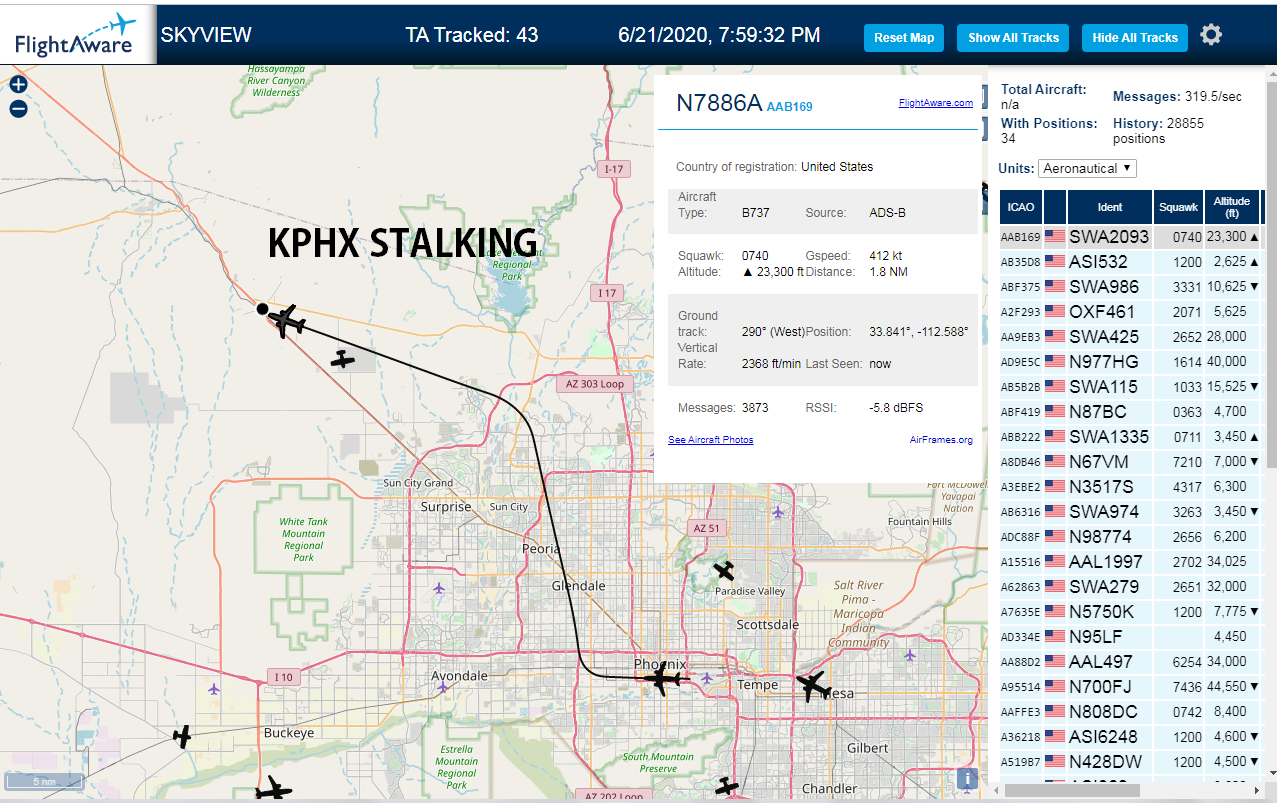
Task: Select the aircraft icon over Paradise Valley
Action: (x=725, y=571)
